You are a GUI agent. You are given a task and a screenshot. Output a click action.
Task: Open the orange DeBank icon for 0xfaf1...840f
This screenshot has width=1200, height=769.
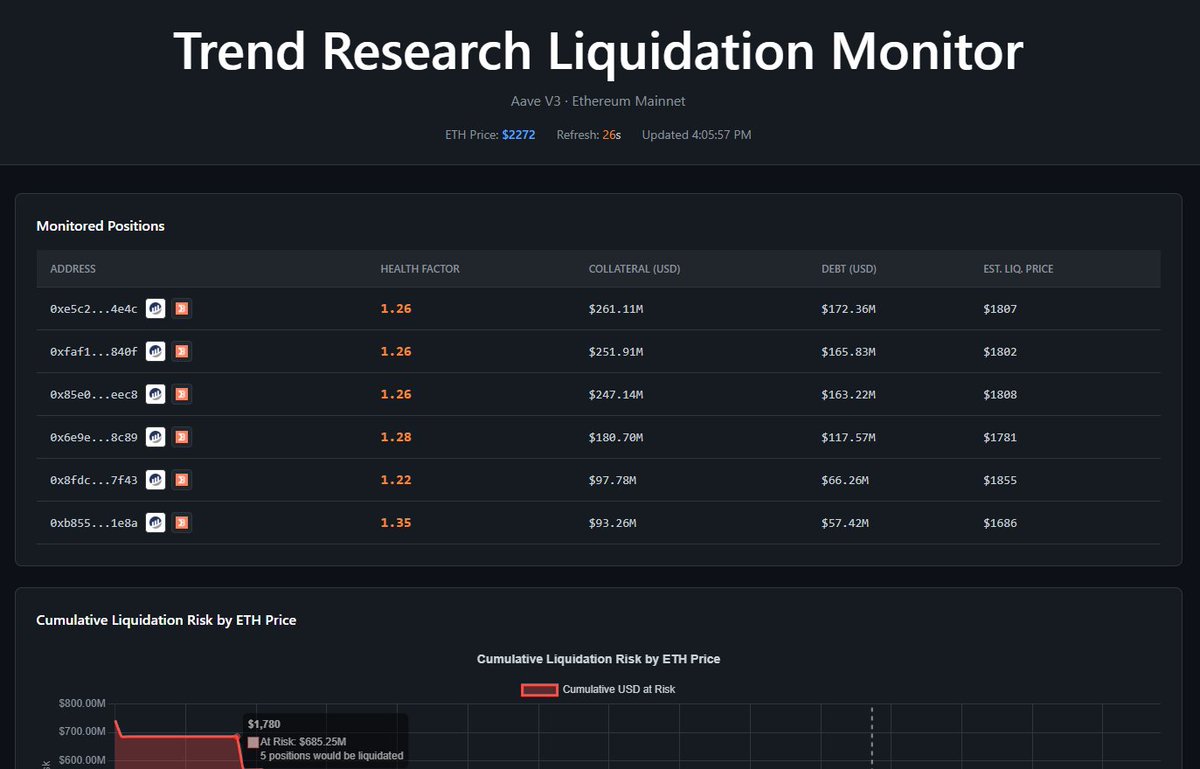tap(181, 352)
